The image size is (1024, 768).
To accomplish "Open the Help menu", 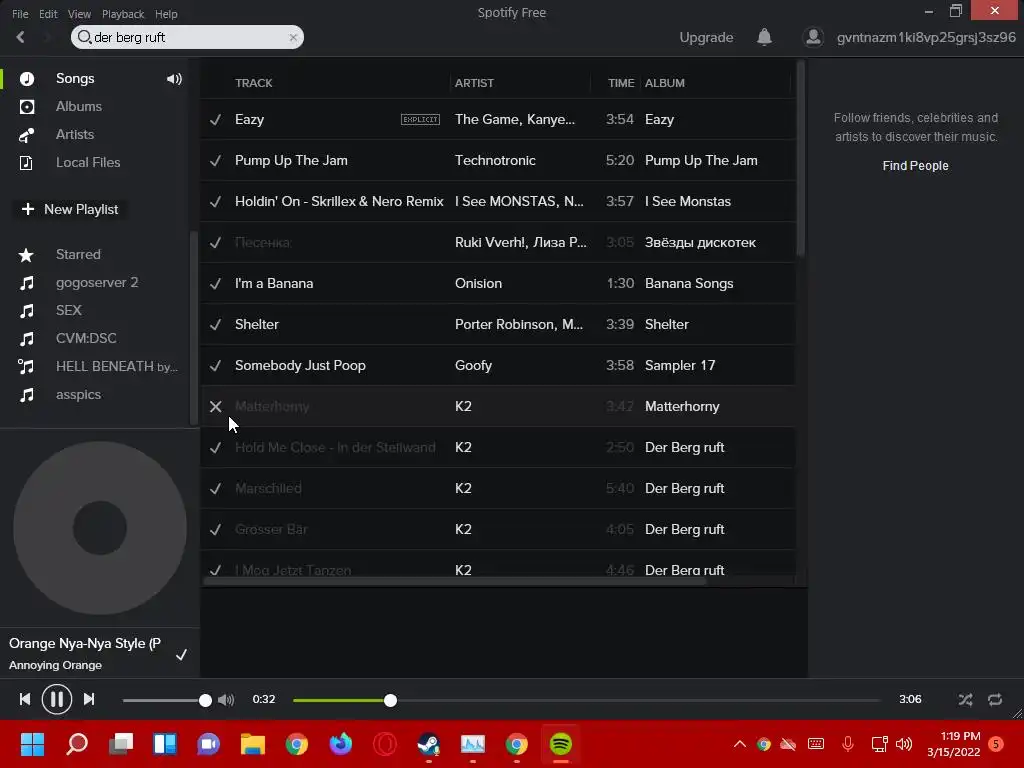I will coord(166,14).
